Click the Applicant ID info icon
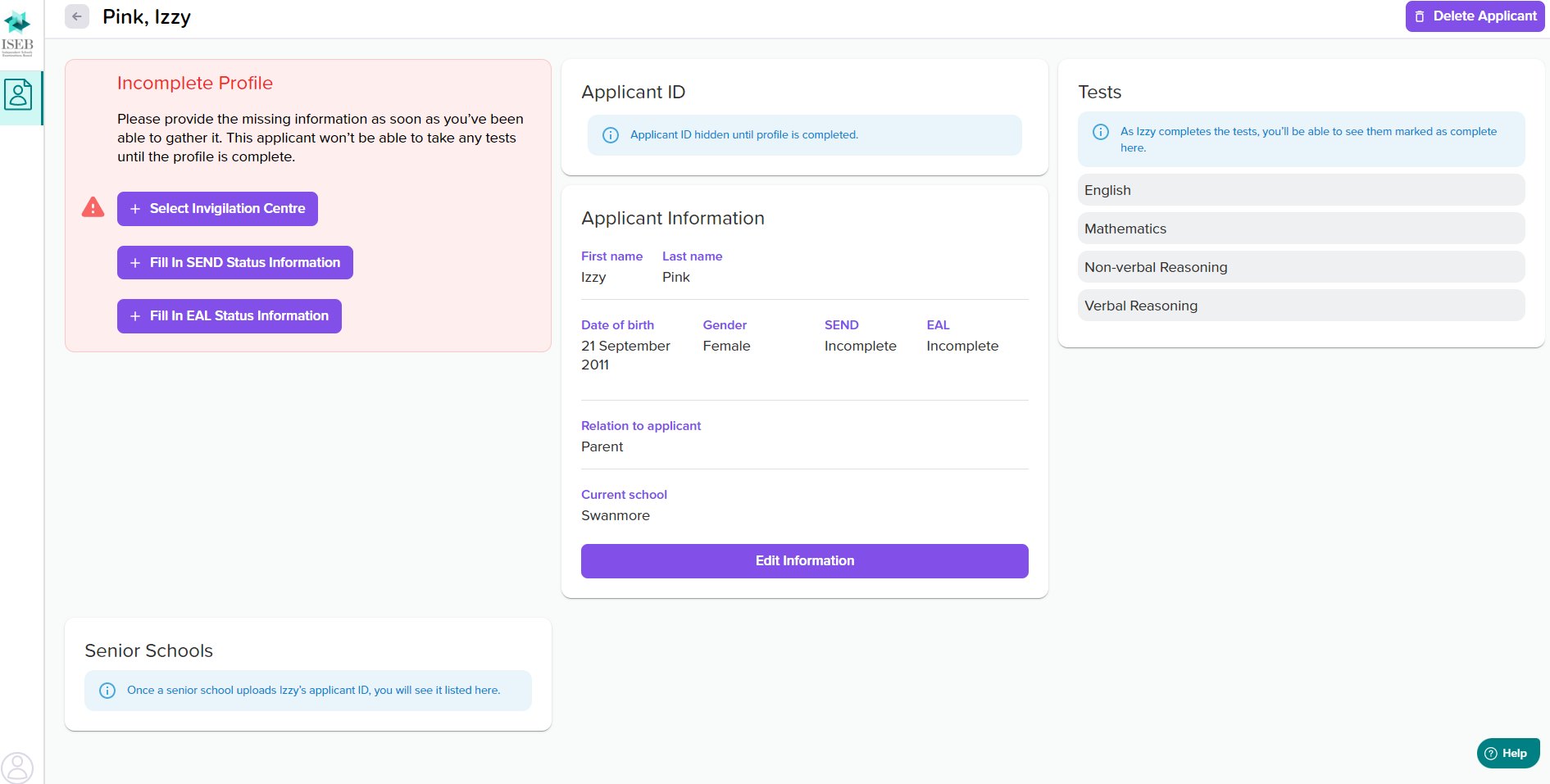1550x784 pixels. [611, 135]
